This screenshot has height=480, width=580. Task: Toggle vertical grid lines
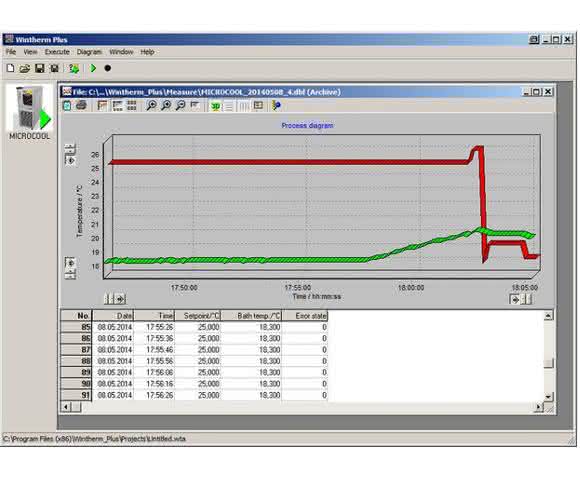point(244,106)
